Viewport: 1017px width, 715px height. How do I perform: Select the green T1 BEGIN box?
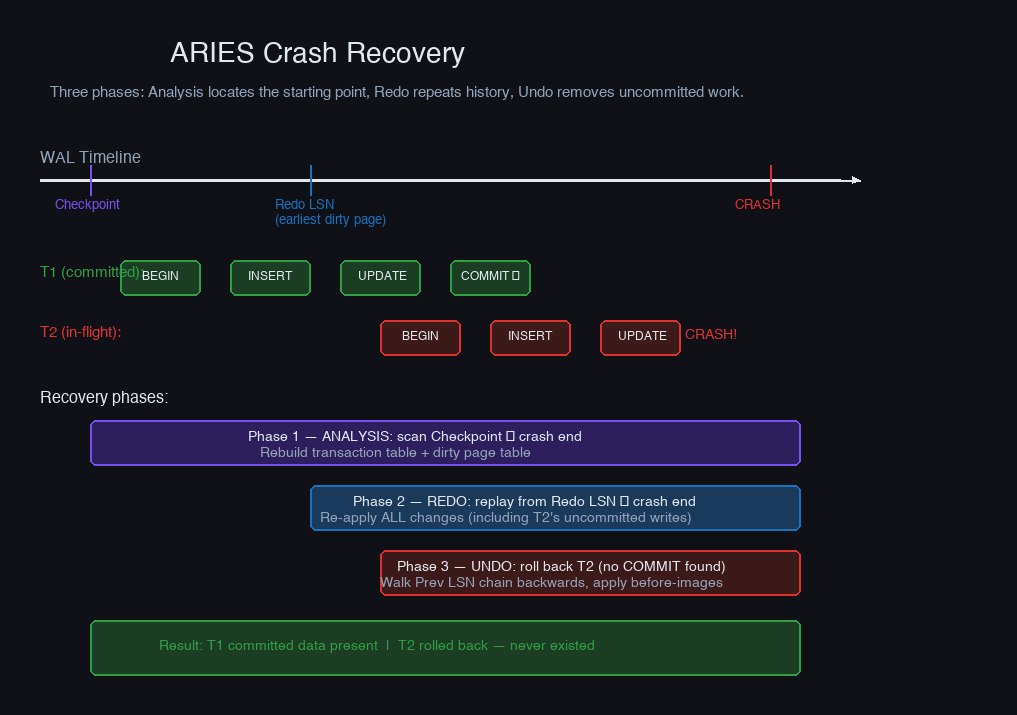tap(160, 277)
